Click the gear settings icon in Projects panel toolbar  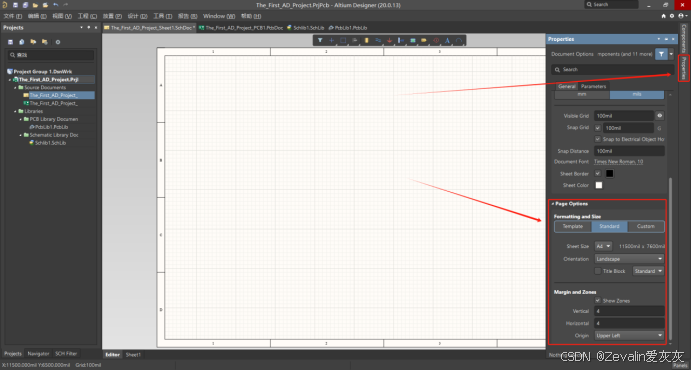coord(58,42)
